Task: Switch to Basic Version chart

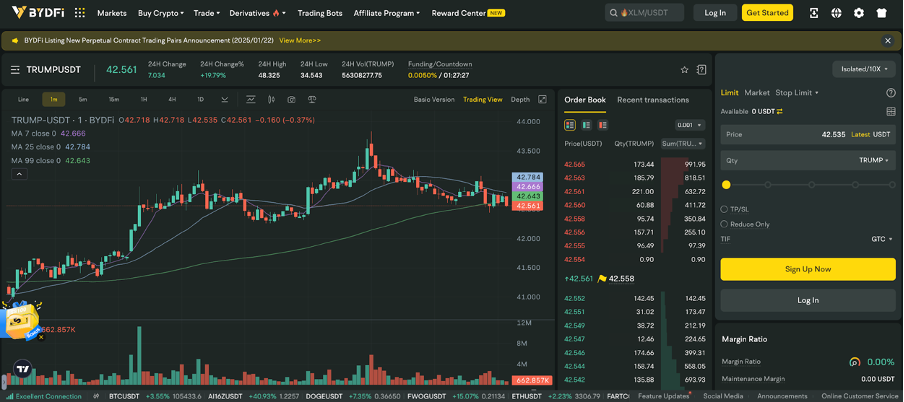Action: click(x=434, y=99)
